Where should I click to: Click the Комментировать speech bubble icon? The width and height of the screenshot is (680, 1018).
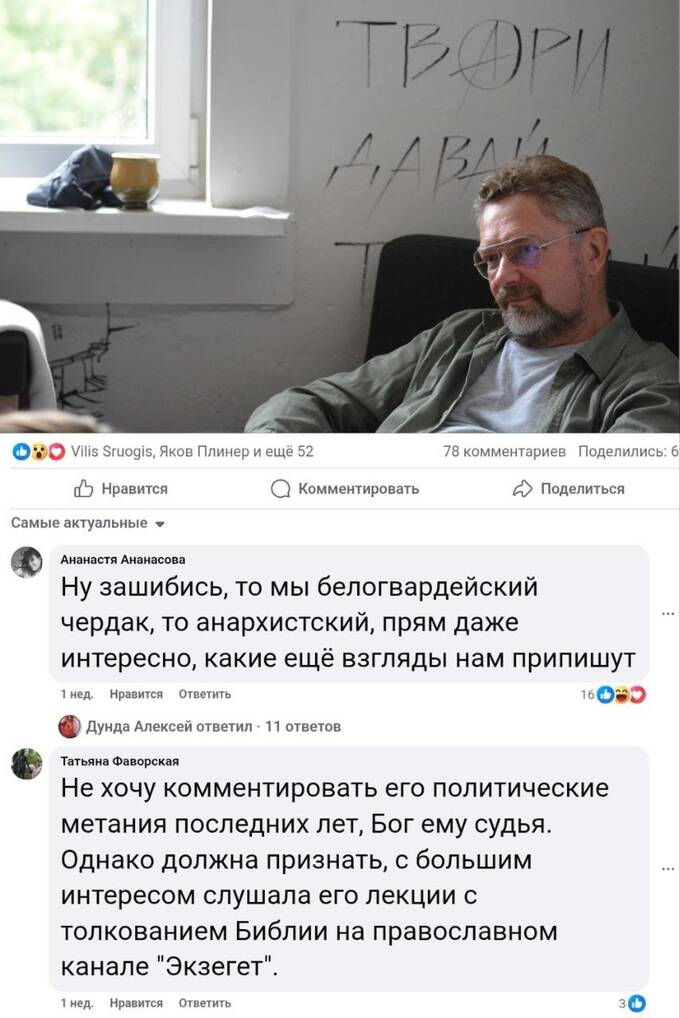click(x=280, y=489)
